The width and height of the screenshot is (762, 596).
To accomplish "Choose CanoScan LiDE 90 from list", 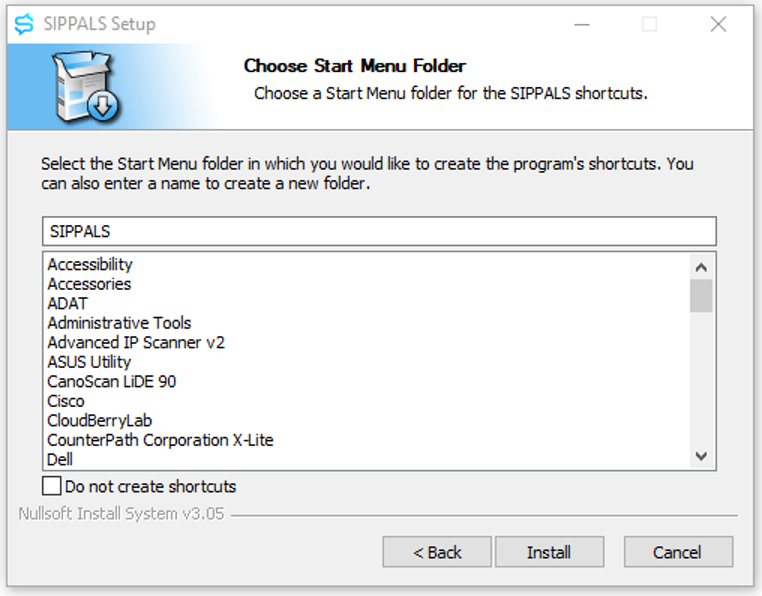I will coord(111,381).
